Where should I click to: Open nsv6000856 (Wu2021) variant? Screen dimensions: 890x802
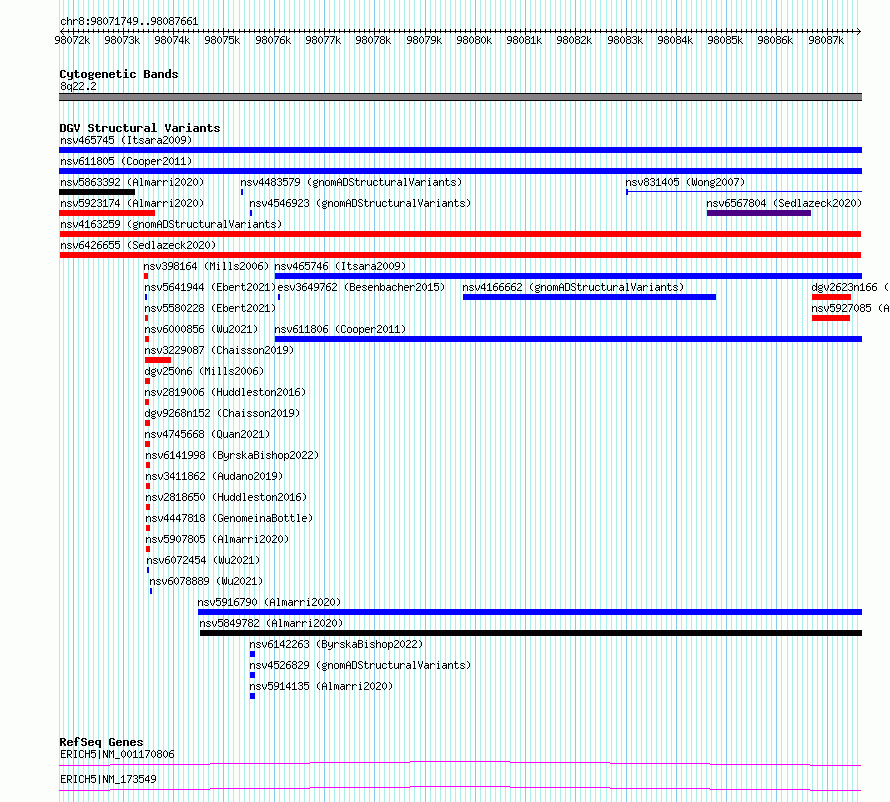(201, 329)
